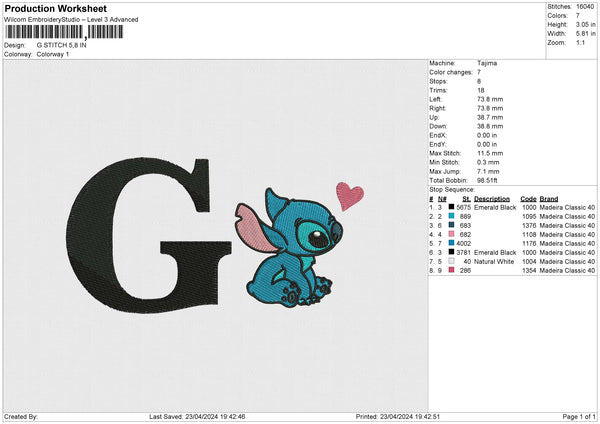The height and width of the screenshot is (424, 600).
Task: Click the 'Code' column header
Action: pos(528,199)
